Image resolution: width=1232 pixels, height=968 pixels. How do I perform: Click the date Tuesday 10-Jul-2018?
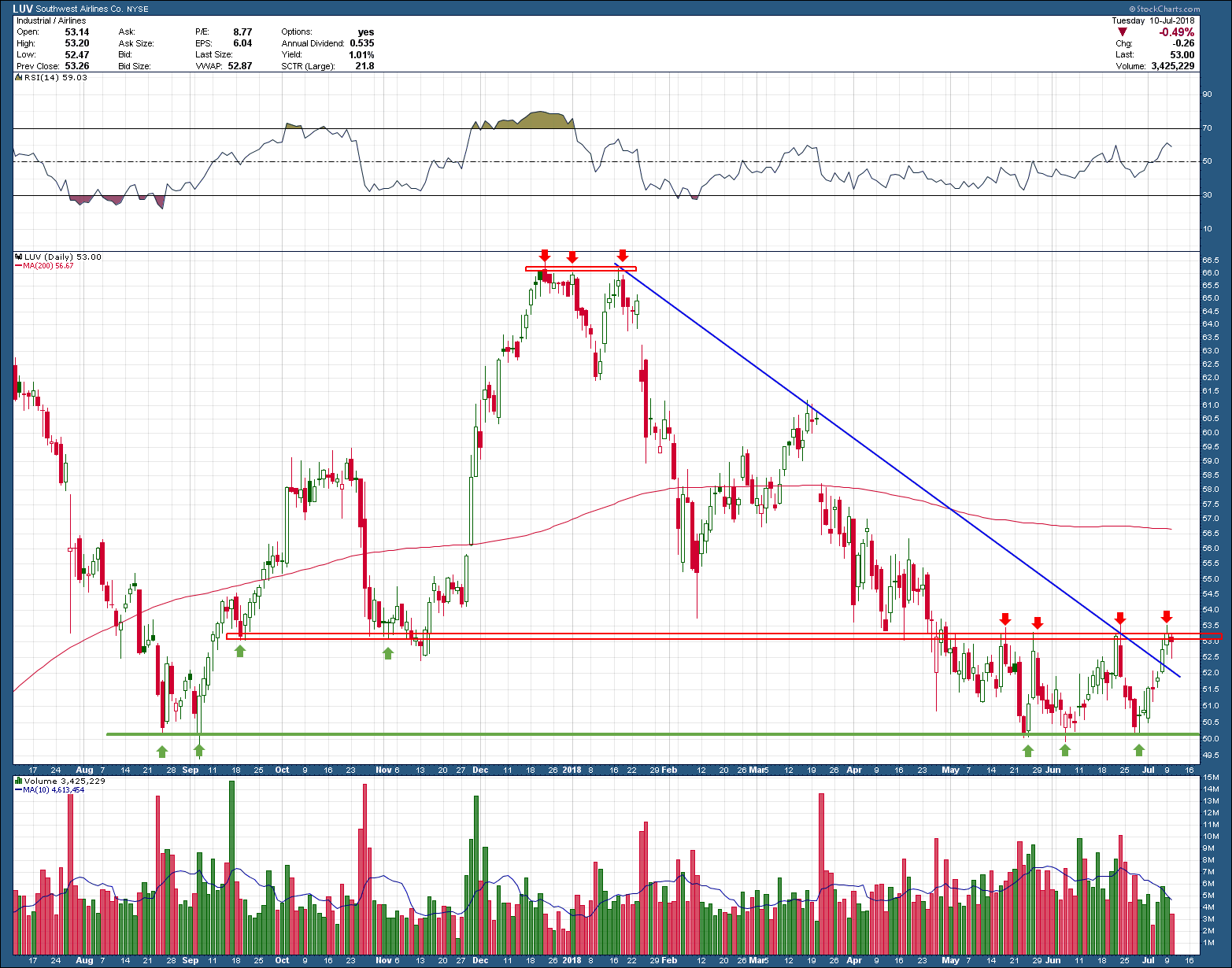1152,20
